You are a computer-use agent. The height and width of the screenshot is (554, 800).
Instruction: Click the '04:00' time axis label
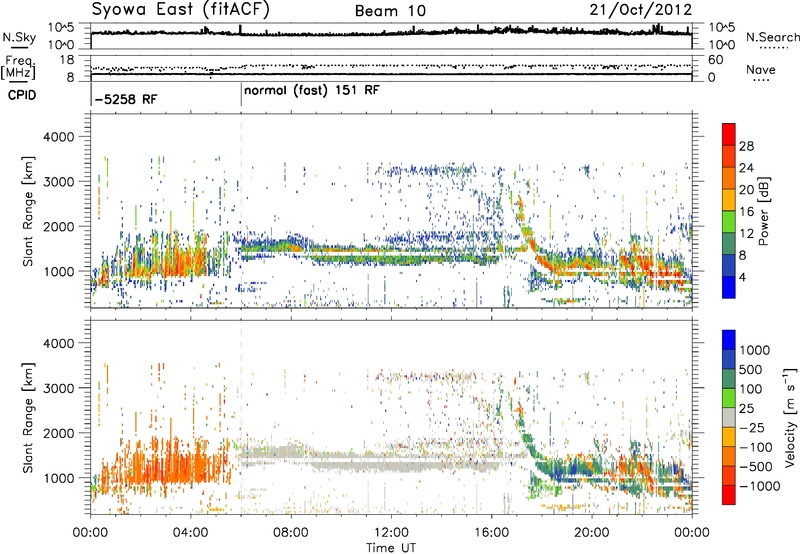tap(191, 533)
